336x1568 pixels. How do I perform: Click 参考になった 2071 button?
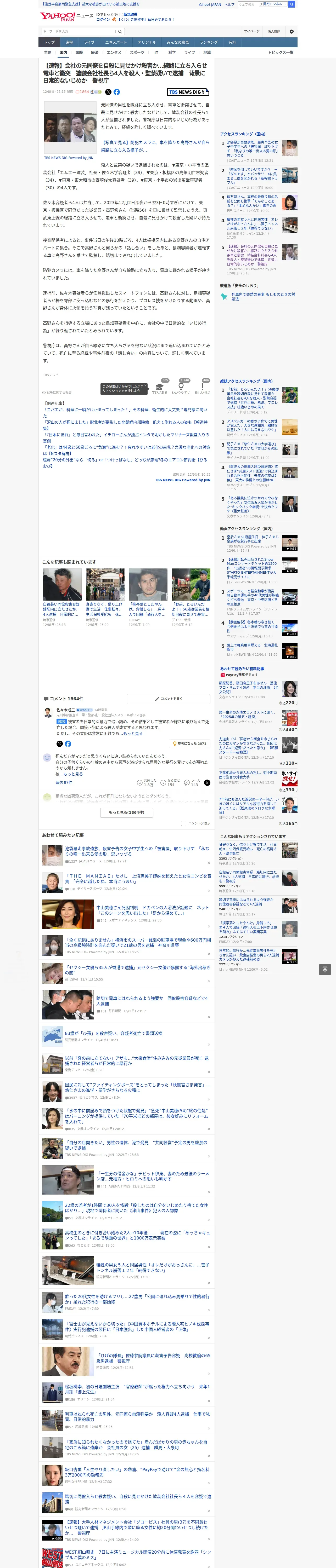click(190, 743)
